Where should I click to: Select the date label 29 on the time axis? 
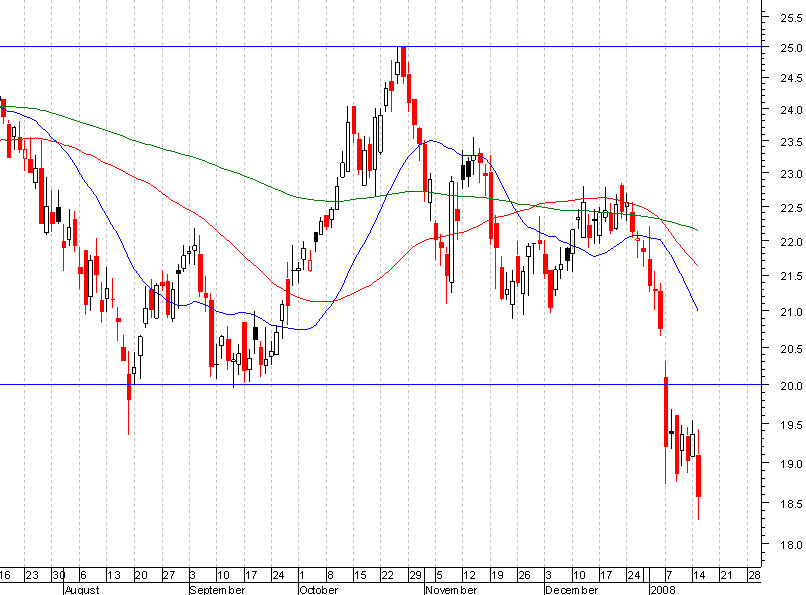pyautogui.click(x=415, y=575)
